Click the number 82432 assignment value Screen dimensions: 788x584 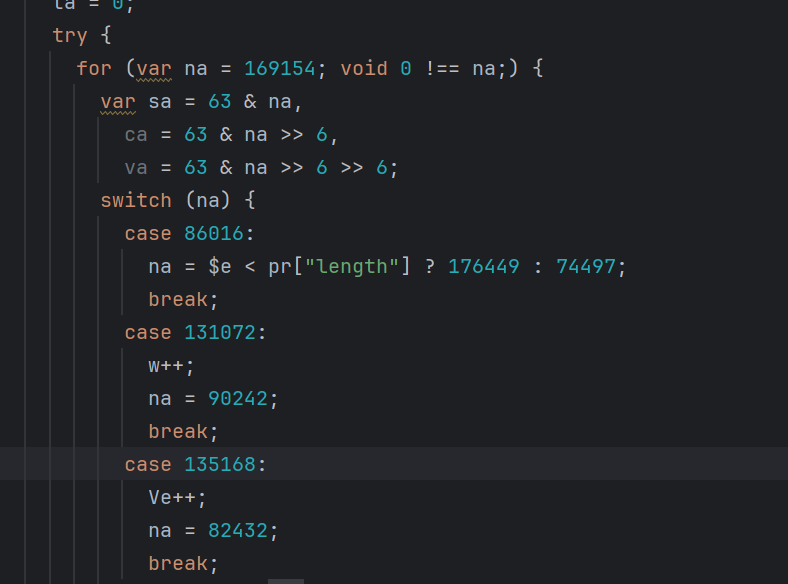click(x=238, y=530)
